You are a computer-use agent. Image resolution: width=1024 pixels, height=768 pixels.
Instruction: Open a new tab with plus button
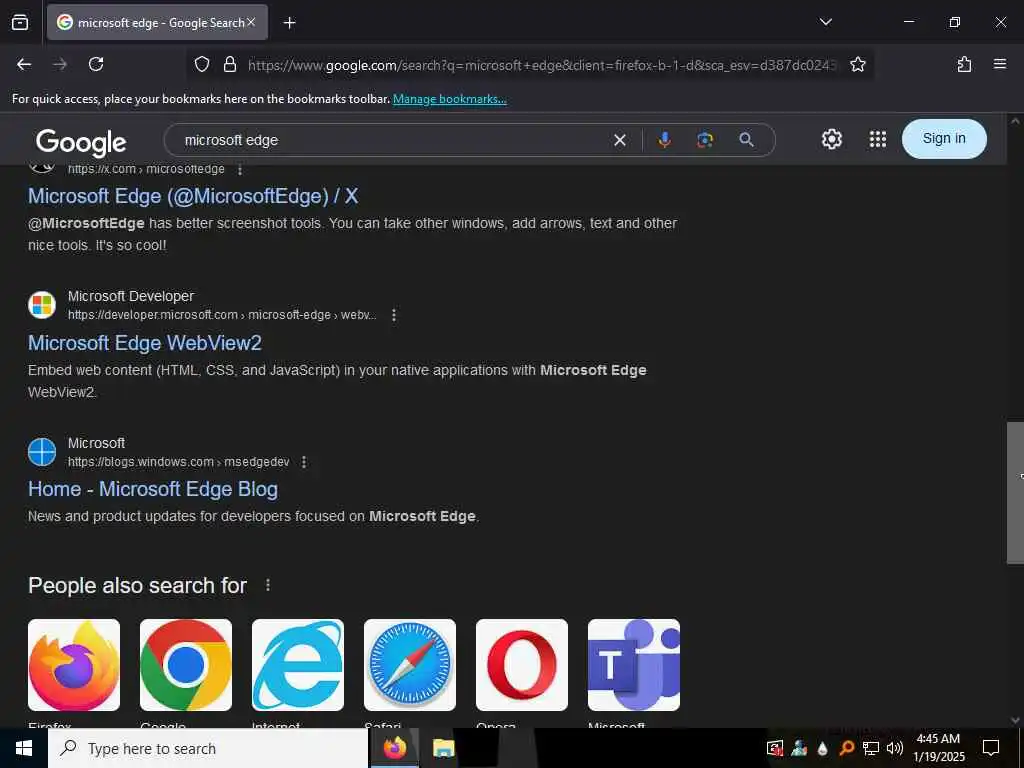click(x=289, y=23)
